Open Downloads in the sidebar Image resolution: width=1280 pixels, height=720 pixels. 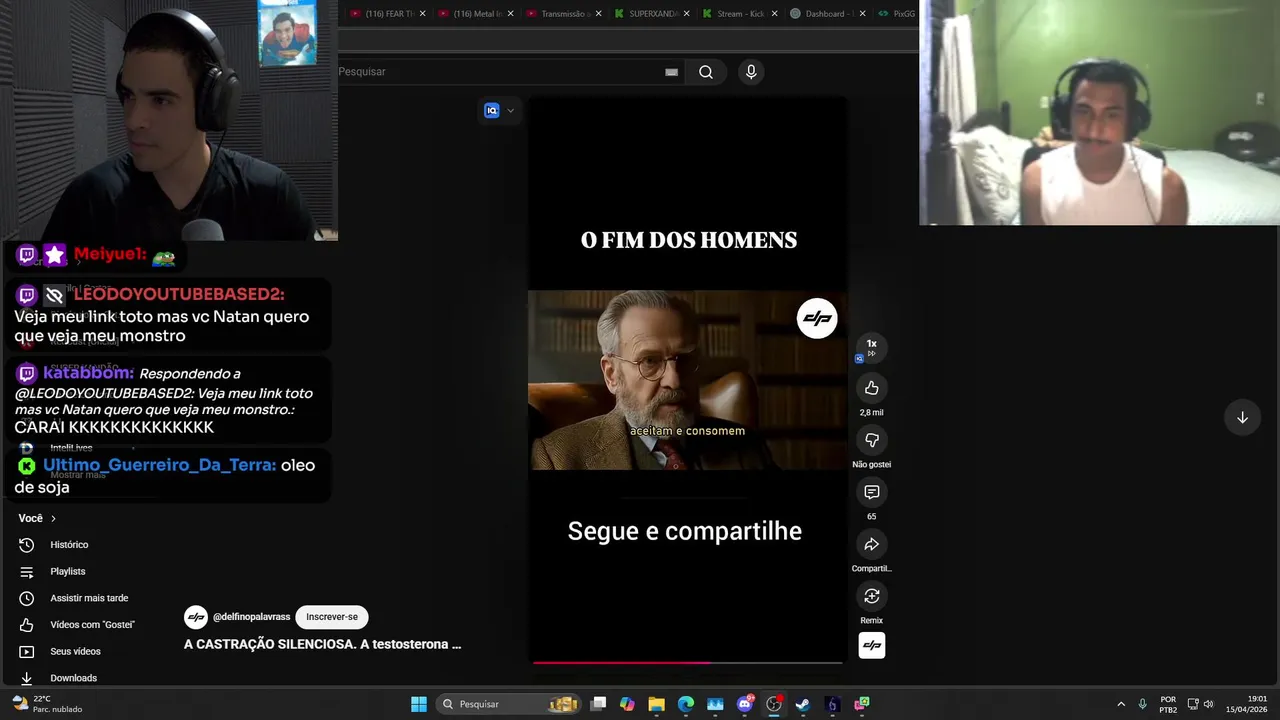[x=73, y=678]
